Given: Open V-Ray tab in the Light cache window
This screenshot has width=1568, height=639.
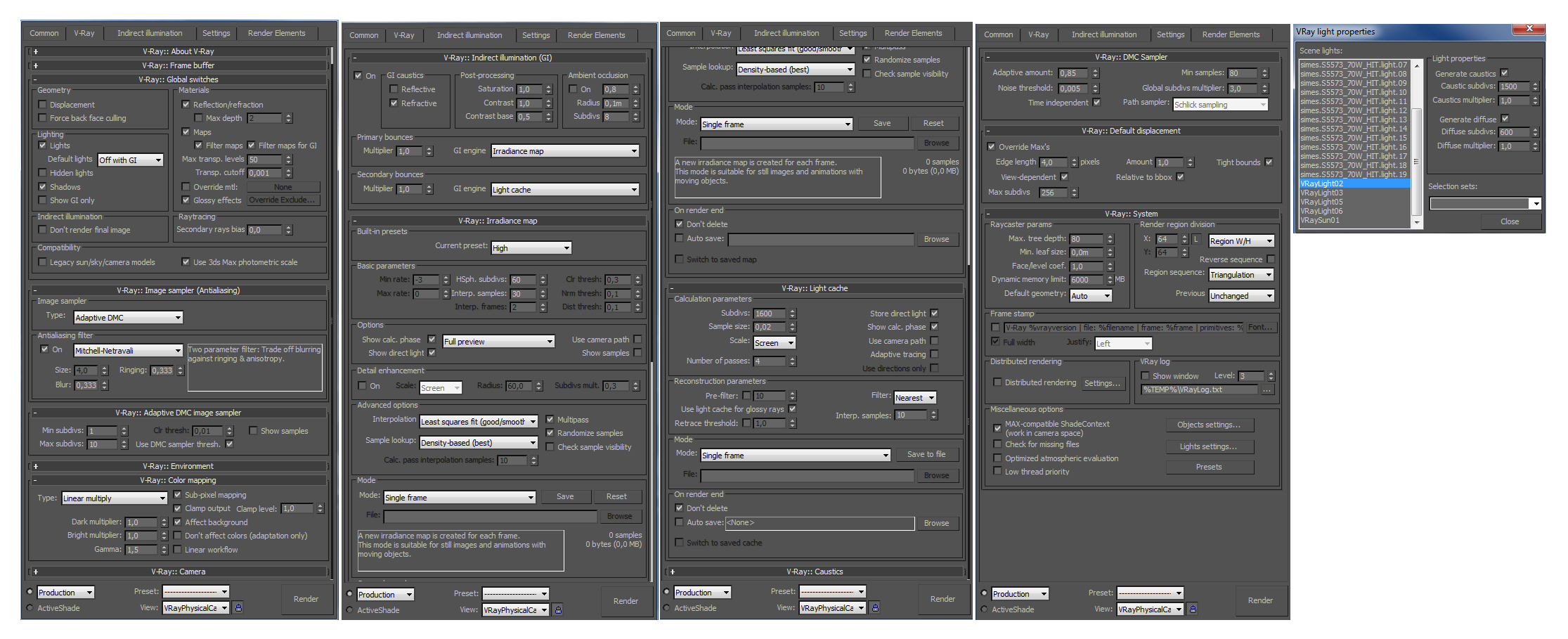Looking at the screenshot, I should [721, 33].
